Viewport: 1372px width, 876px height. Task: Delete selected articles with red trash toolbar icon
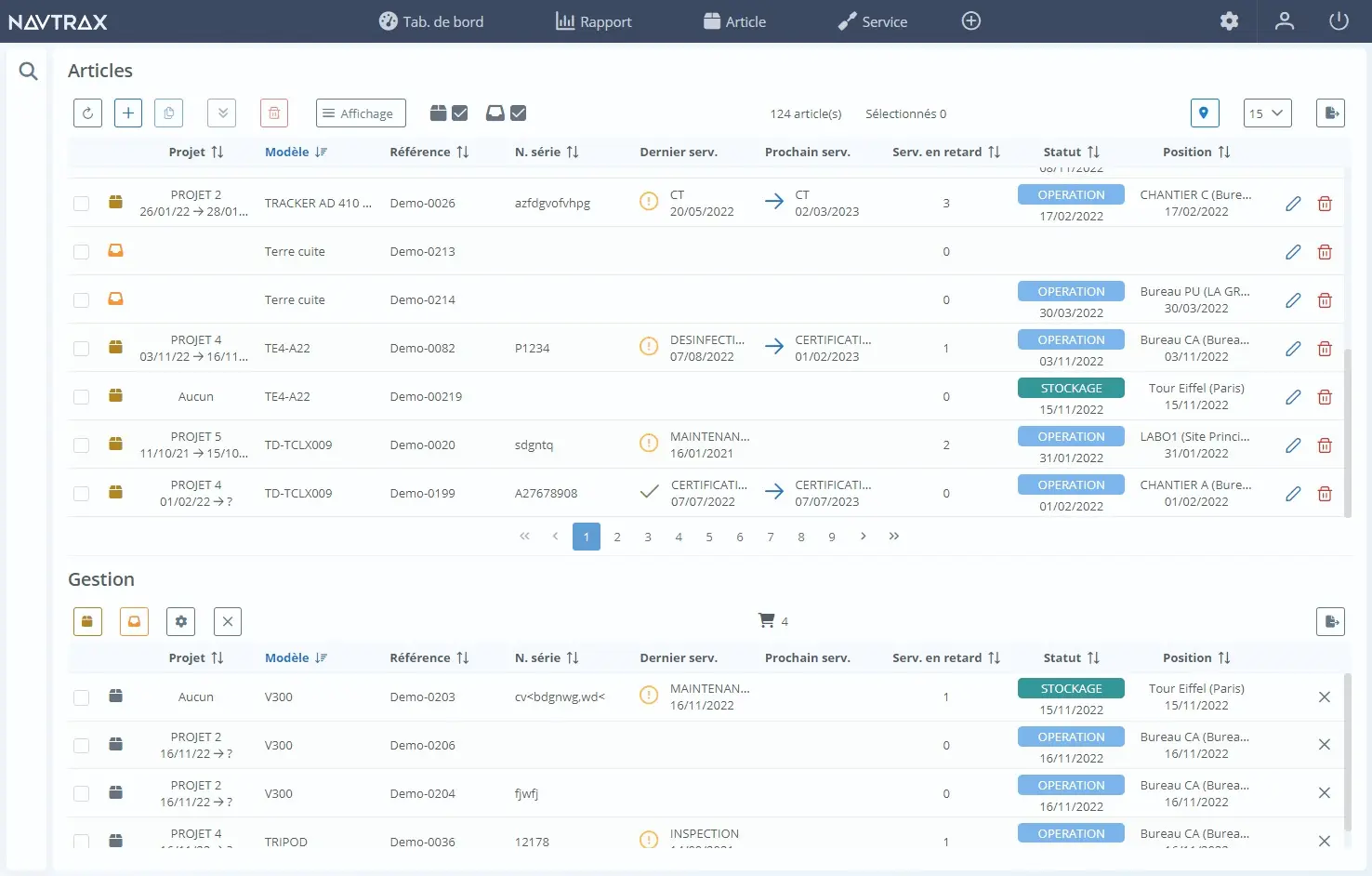(274, 113)
